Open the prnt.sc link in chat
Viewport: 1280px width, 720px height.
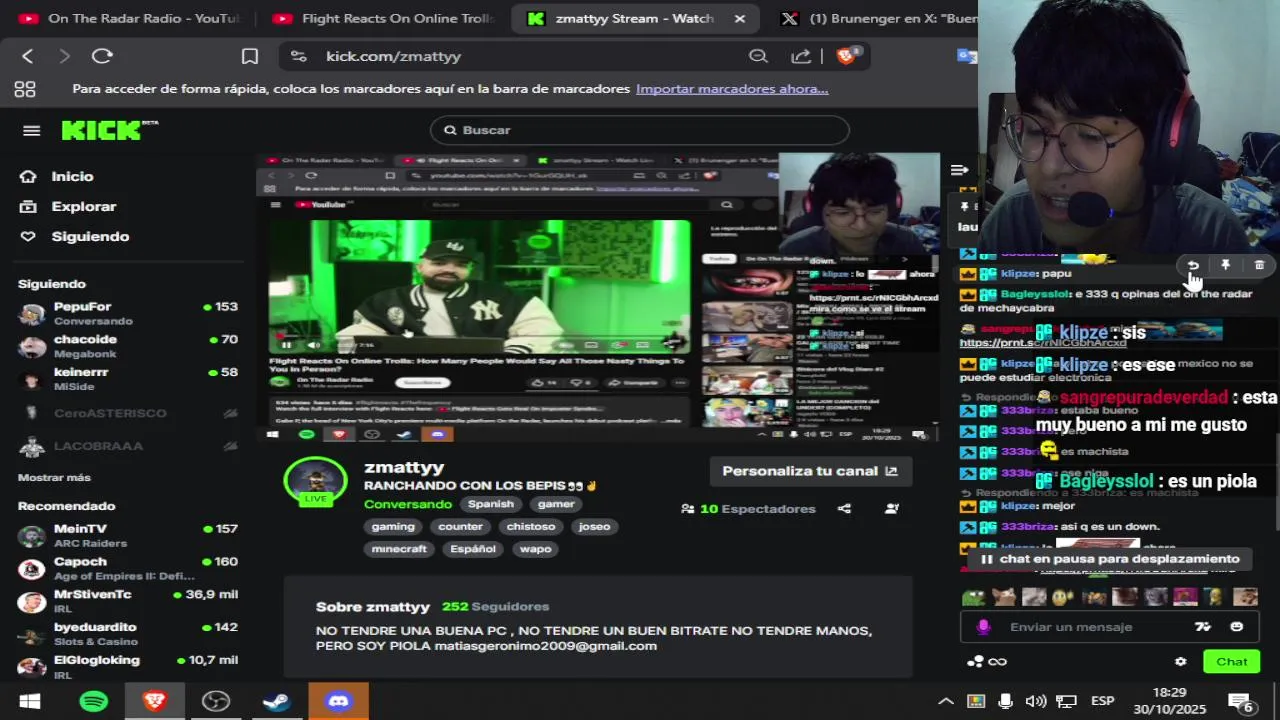point(1043,343)
